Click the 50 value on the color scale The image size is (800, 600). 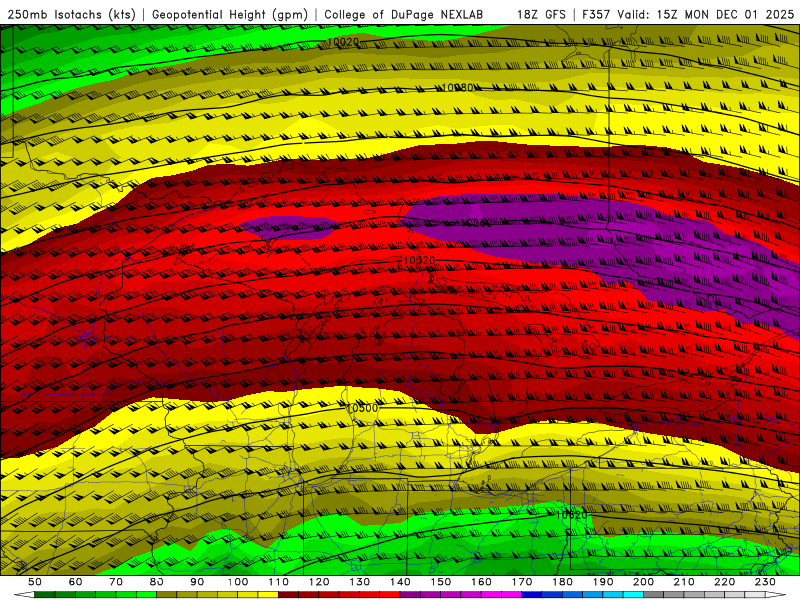pos(35,582)
